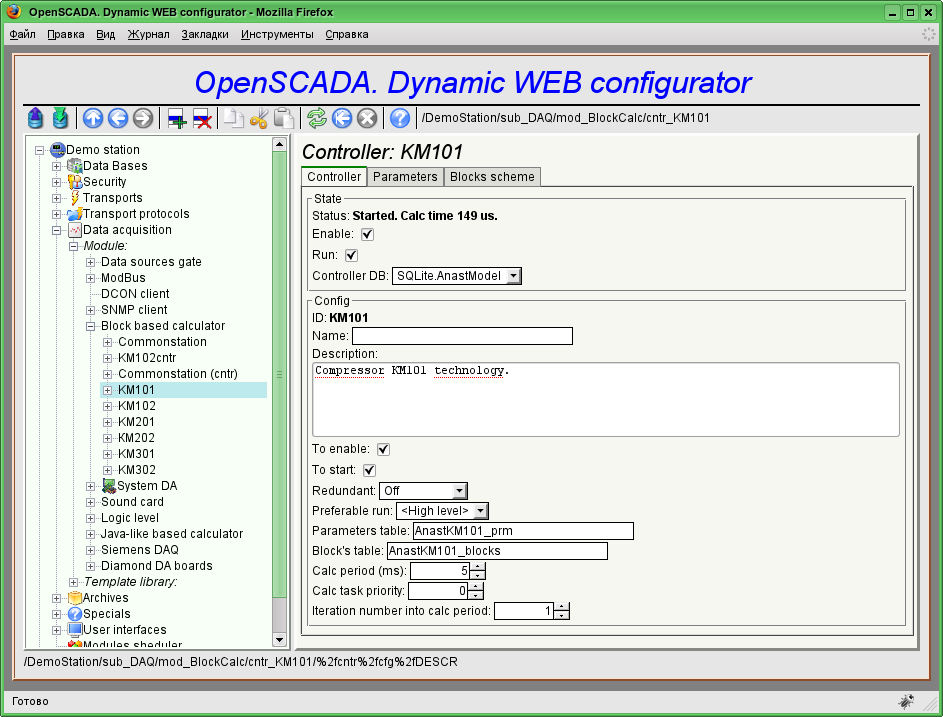Select the Logic level tree item

point(130,518)
